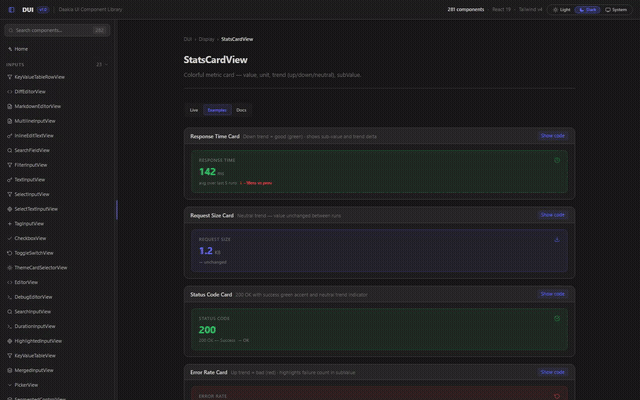Image resolution: width=640 pixels, height=400 pixels.
Task: Click the sidebar scrollbar thumb
Action: 117,210
